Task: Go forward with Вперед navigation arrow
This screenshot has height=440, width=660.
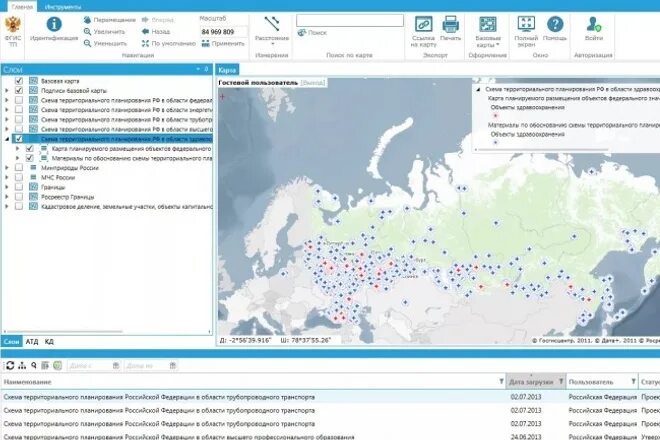Action: [158, 20]
